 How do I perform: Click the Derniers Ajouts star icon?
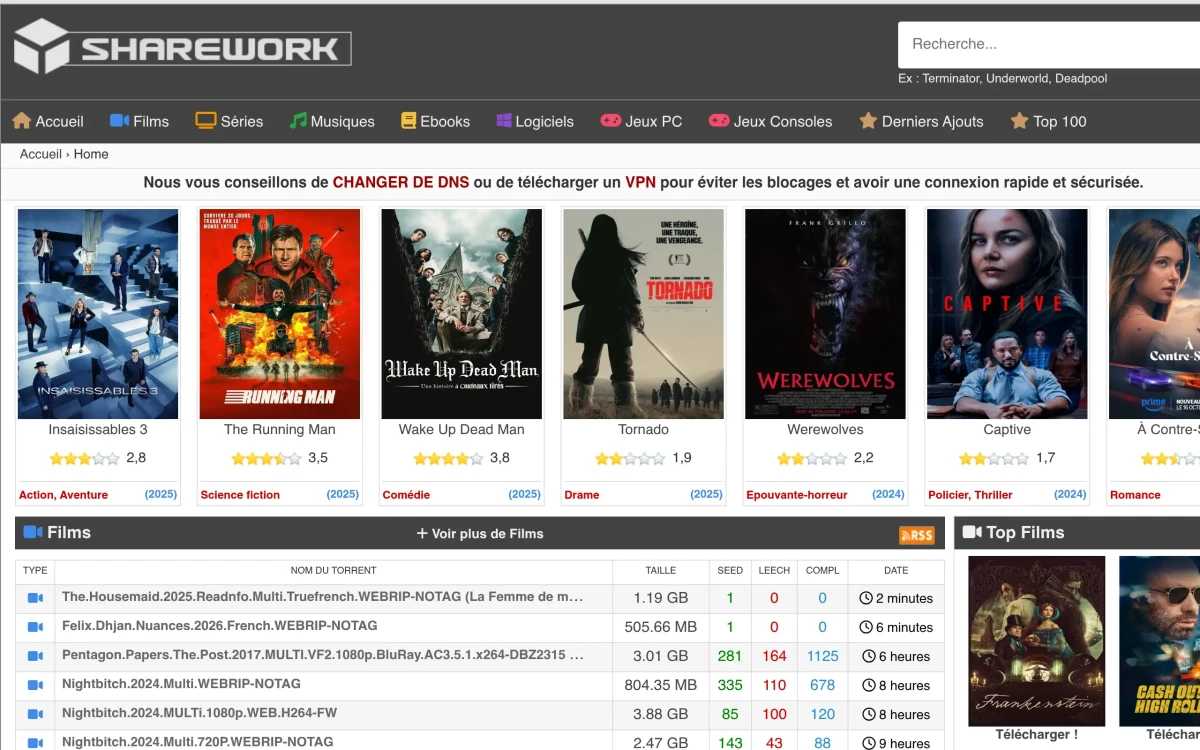(x=868, y=121)
